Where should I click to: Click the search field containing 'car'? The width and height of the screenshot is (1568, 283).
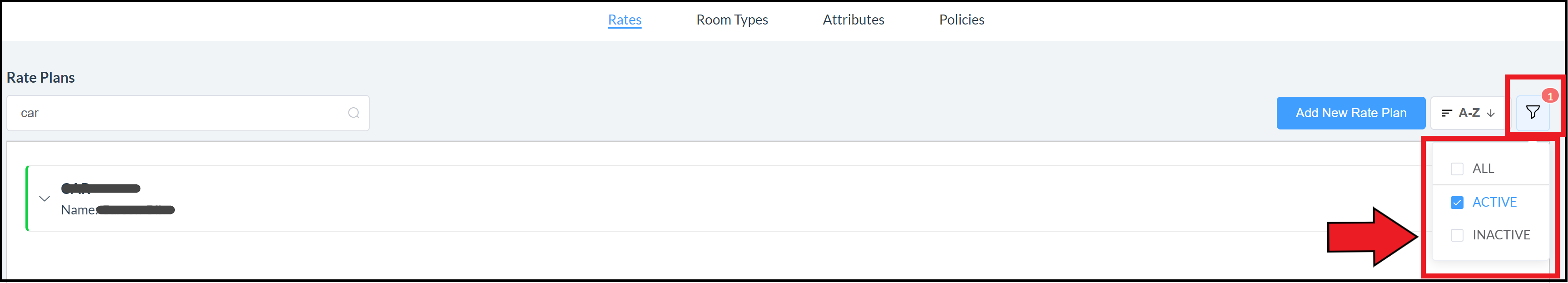pos(183,113)
